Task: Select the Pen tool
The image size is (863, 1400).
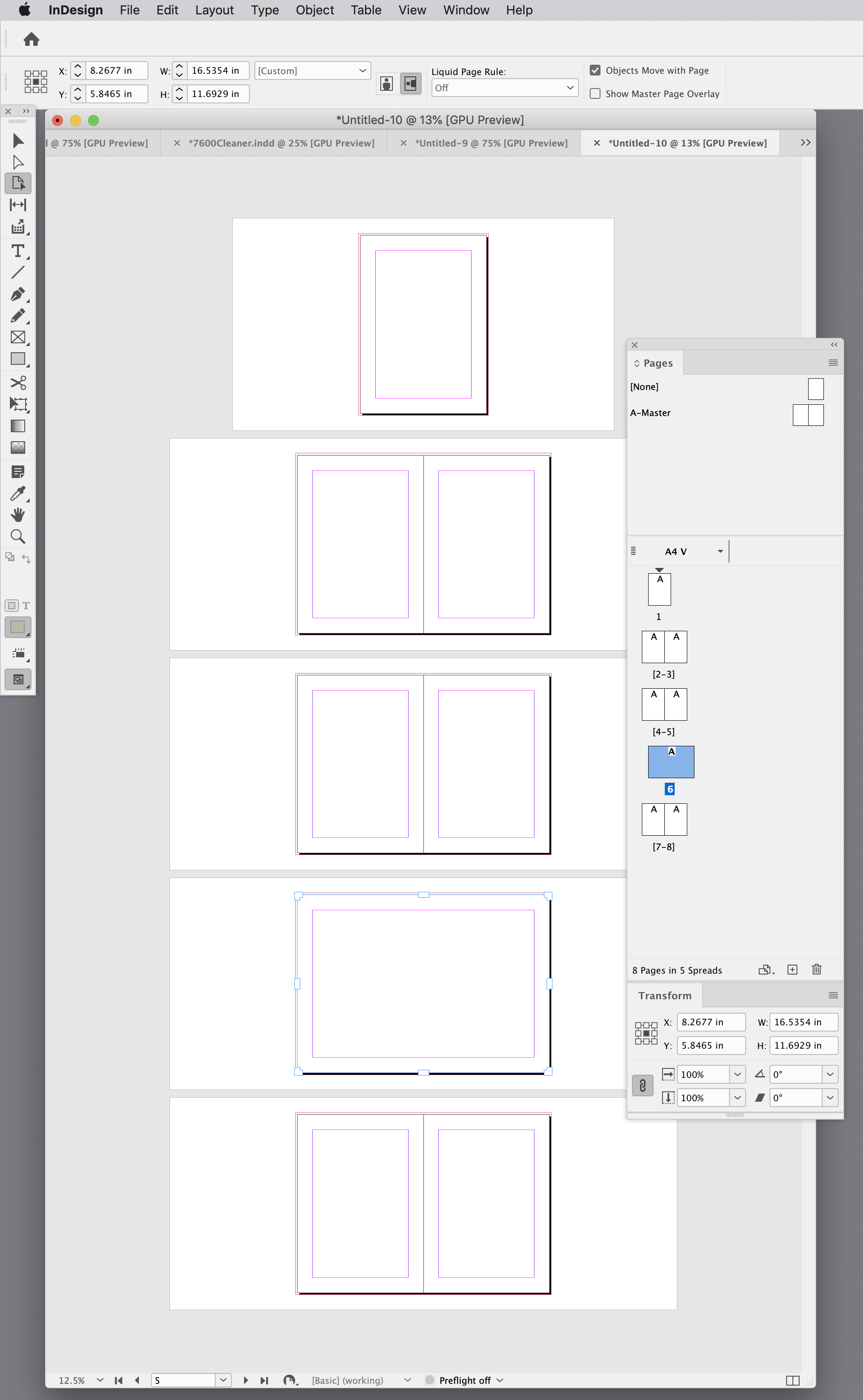Action: (x=18, y=294)
